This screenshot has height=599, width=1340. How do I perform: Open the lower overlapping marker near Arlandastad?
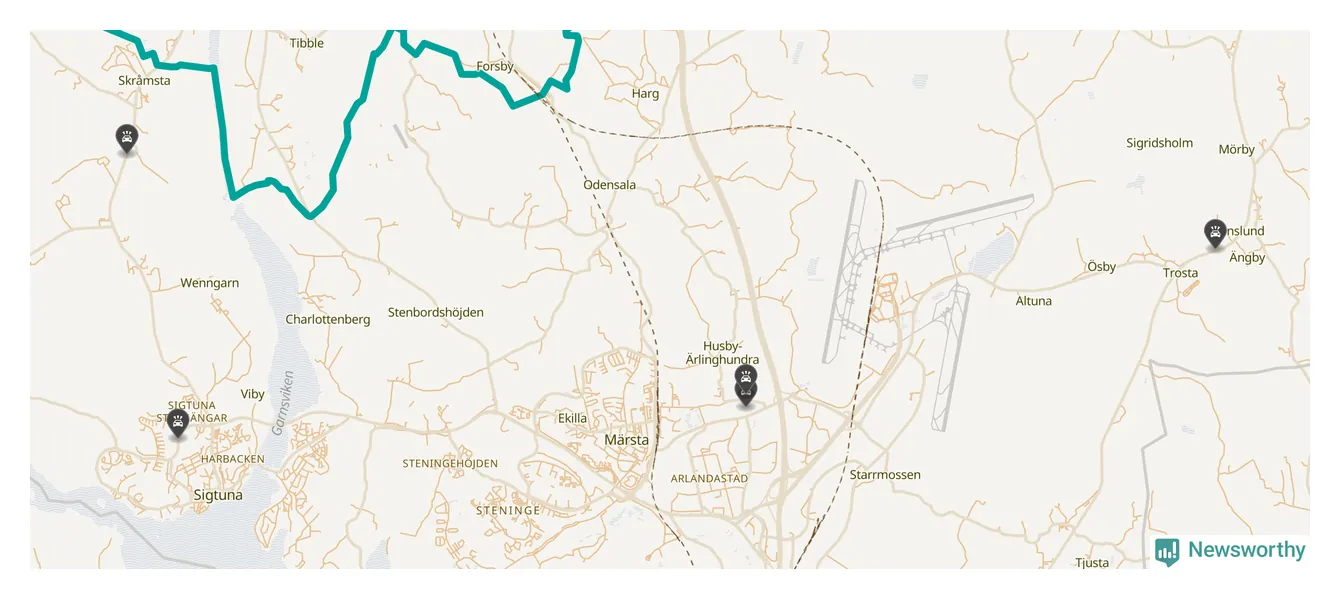coord(745,396)
